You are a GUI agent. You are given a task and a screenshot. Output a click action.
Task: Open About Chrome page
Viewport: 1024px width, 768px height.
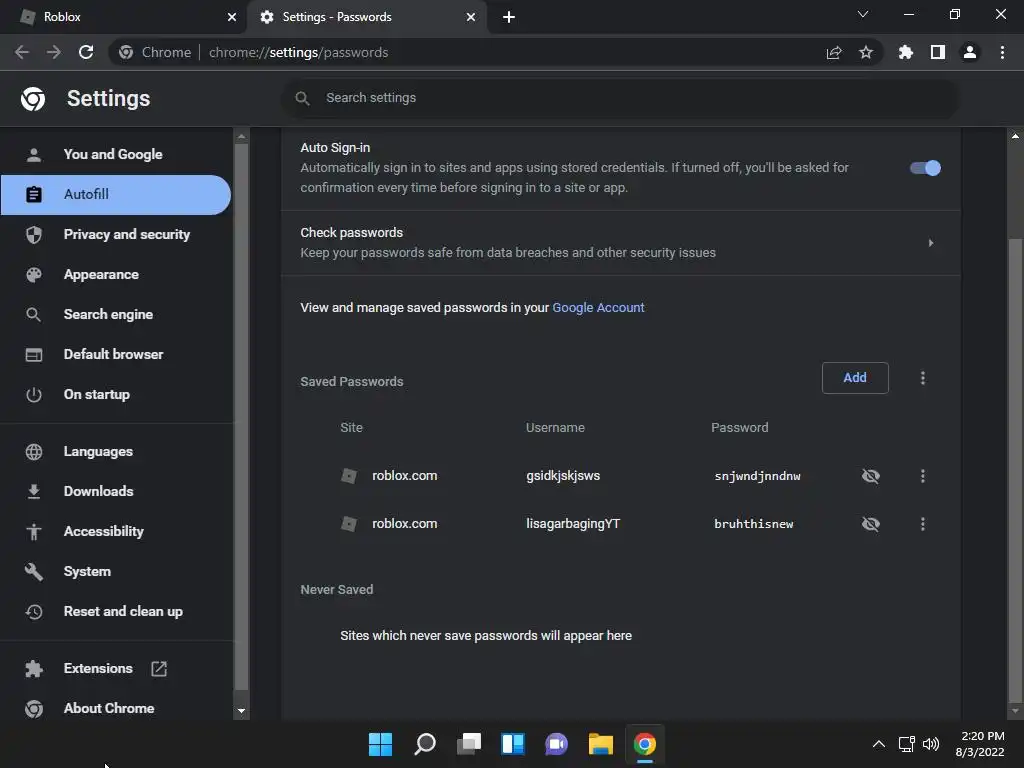[x=116, y=709]
